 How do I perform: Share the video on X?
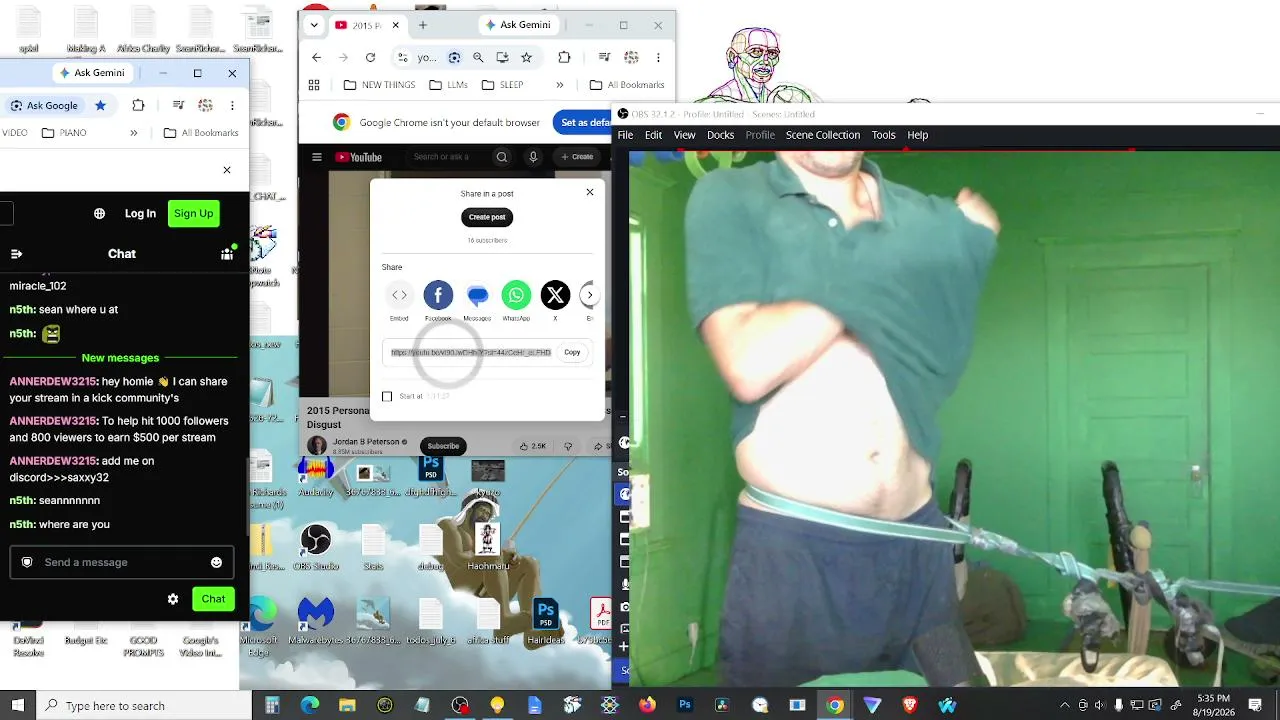(x=555, y=295)
